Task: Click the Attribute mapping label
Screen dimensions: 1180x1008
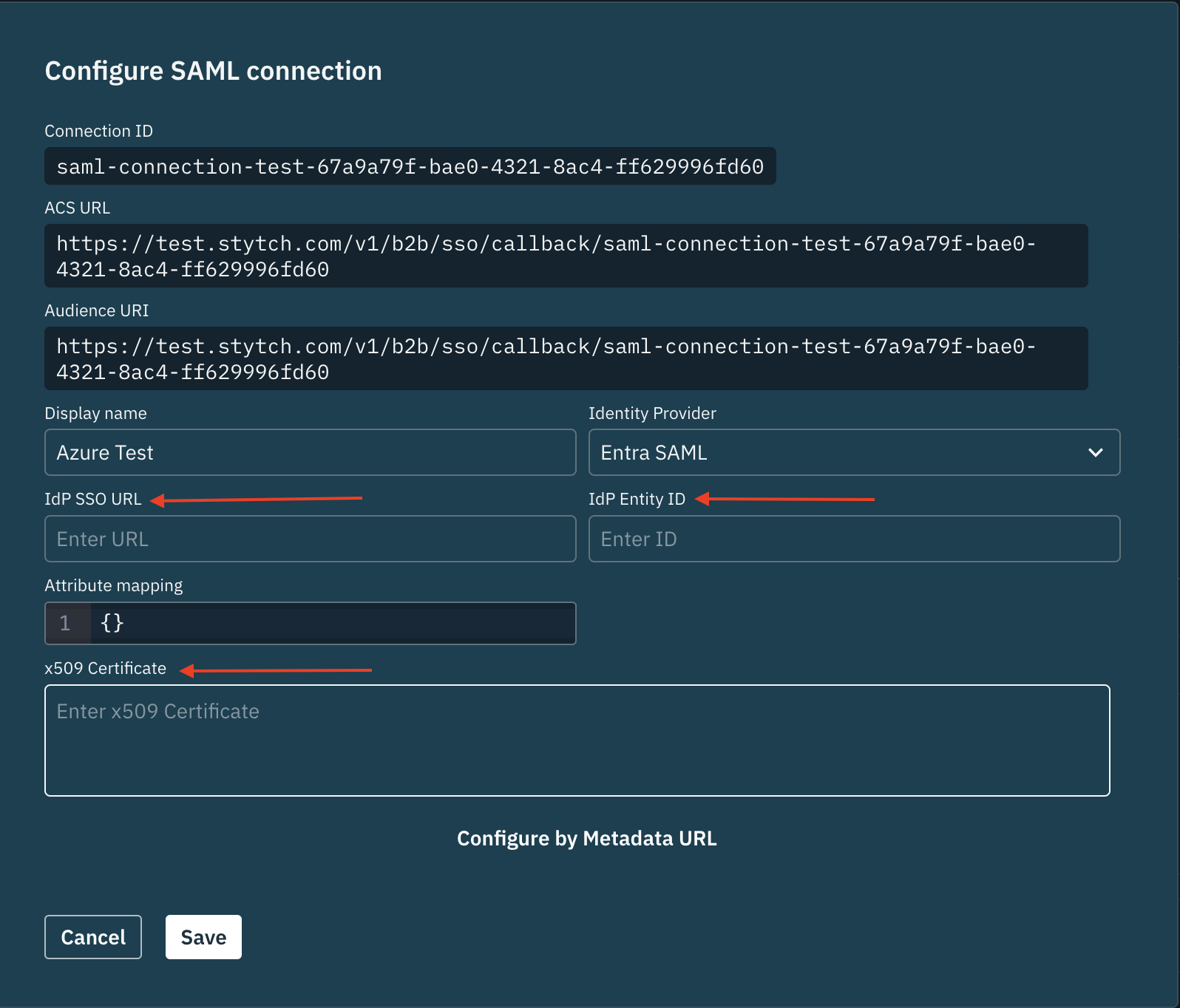Action: click(113, 585)
